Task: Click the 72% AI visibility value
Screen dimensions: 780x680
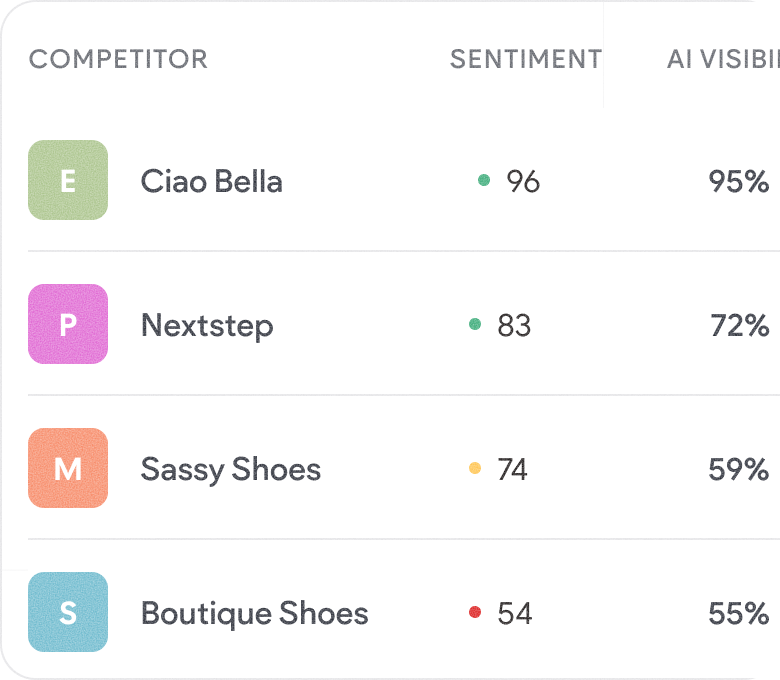Action: [740, 325]
